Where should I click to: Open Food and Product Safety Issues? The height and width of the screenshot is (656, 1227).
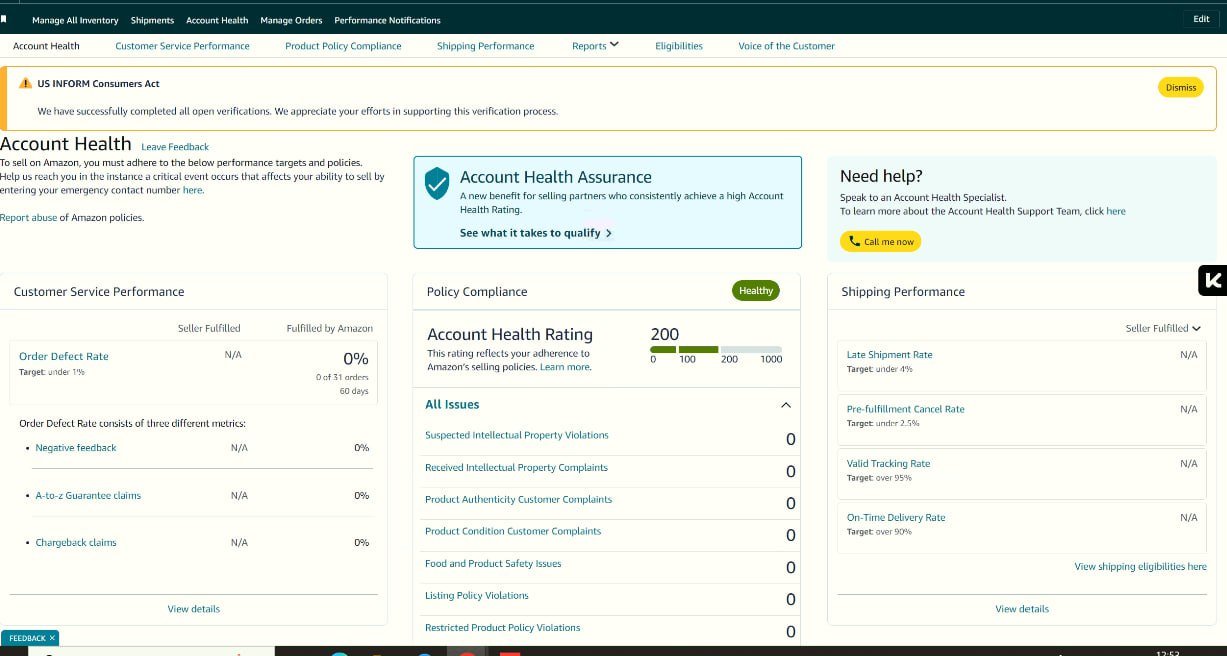coord(493,563)
